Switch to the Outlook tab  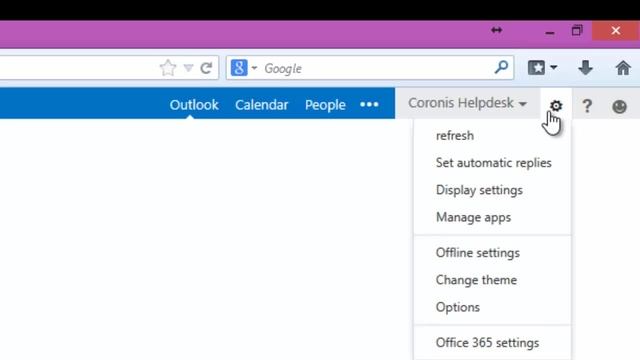click(194, 105)
